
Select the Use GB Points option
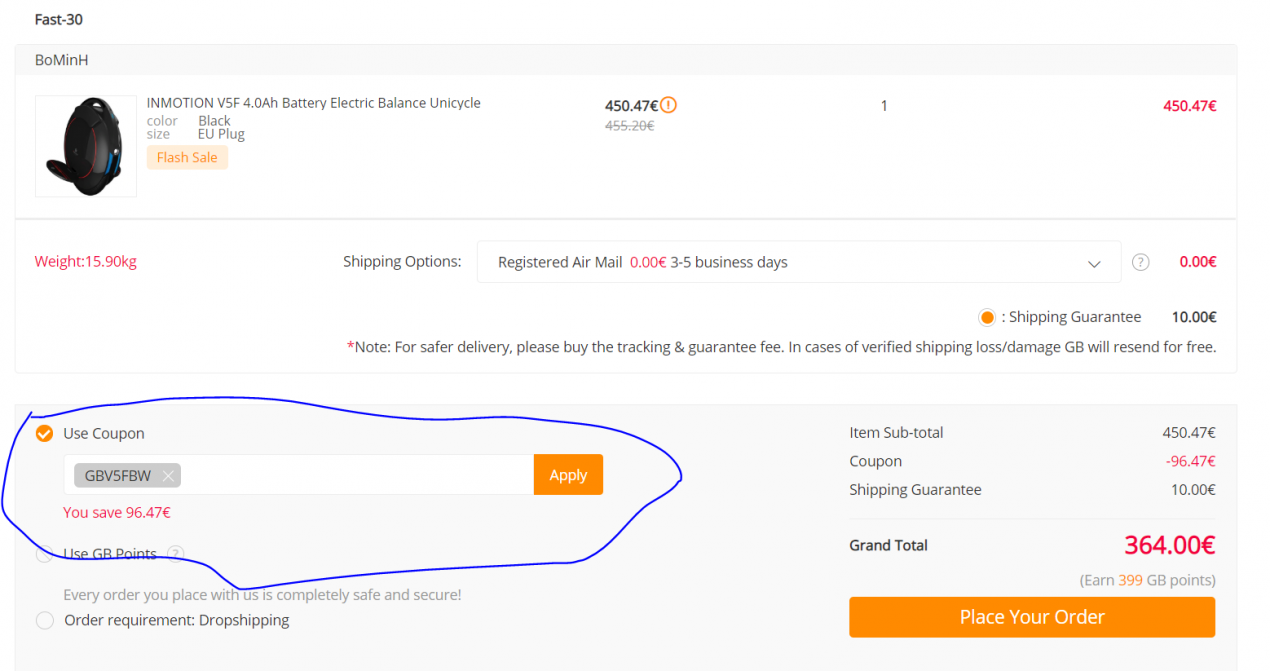coord(45,554)
